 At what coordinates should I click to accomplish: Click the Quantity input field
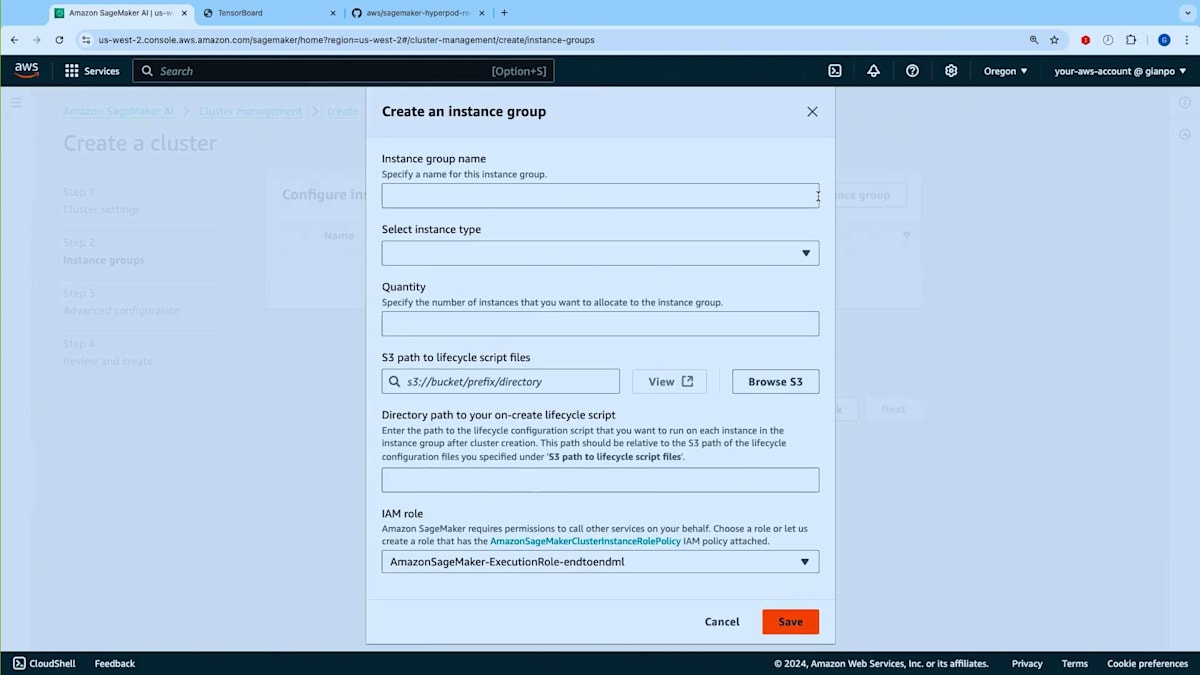point(600,324)
